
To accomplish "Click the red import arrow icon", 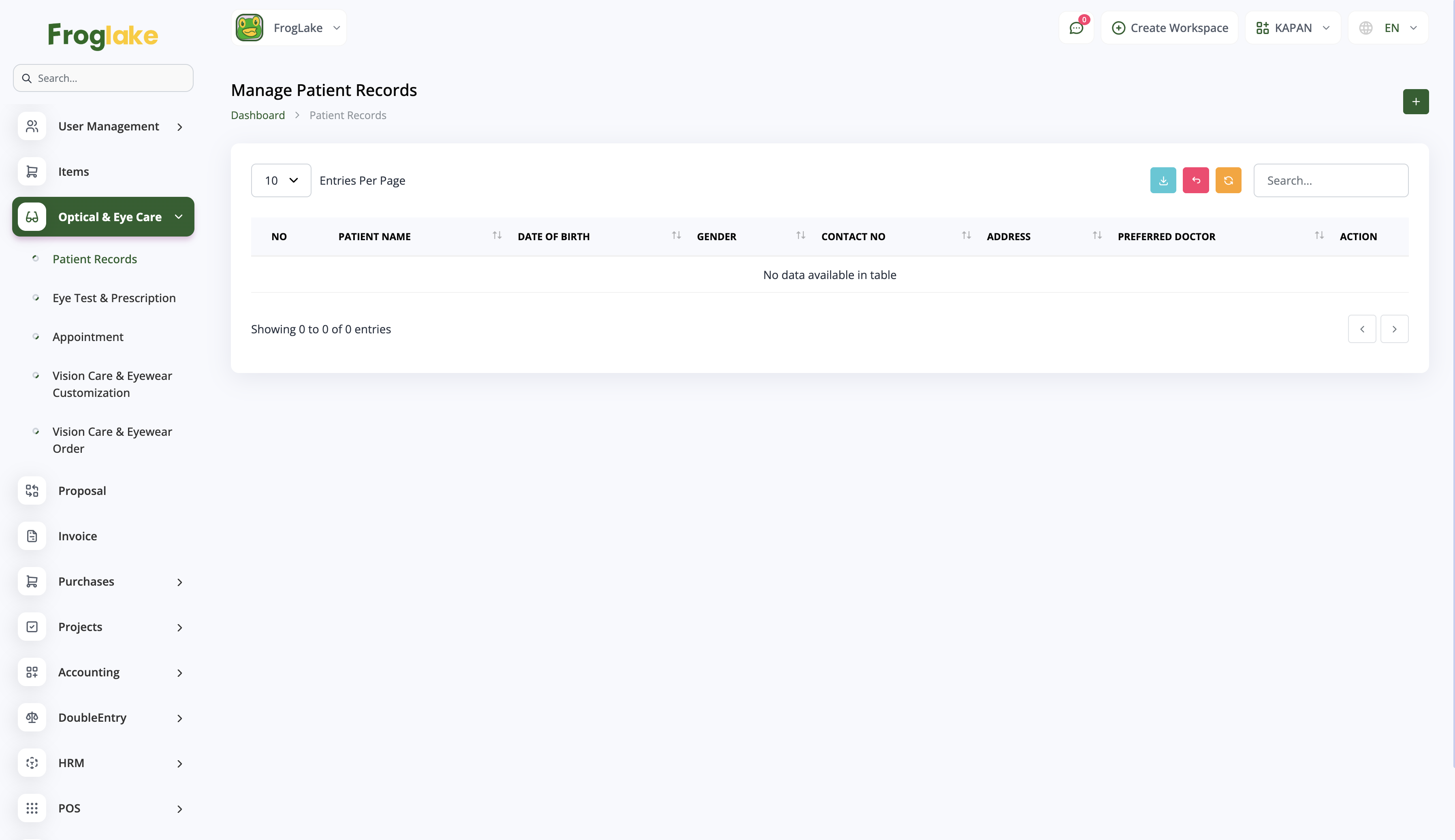I will pyautogui.click(x=1195, y=181).
